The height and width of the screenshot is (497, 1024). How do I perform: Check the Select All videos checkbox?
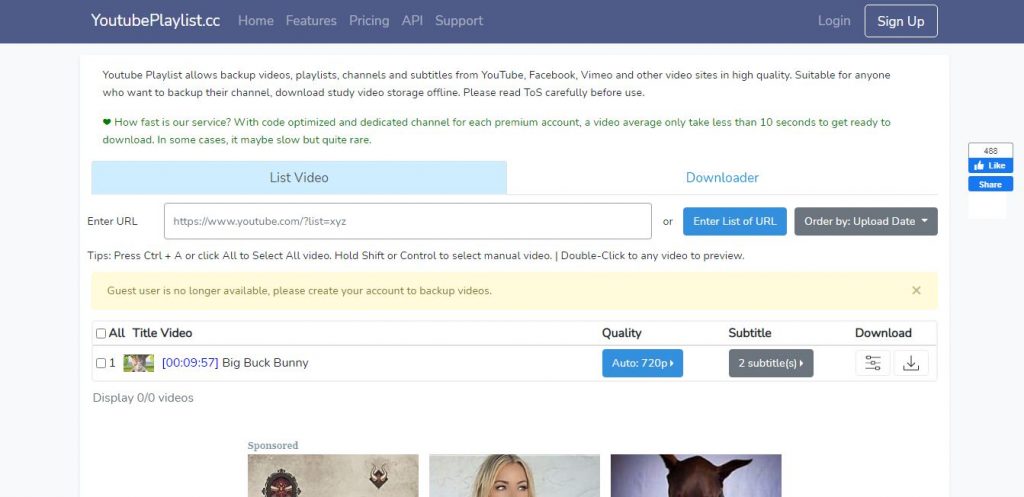101,333
